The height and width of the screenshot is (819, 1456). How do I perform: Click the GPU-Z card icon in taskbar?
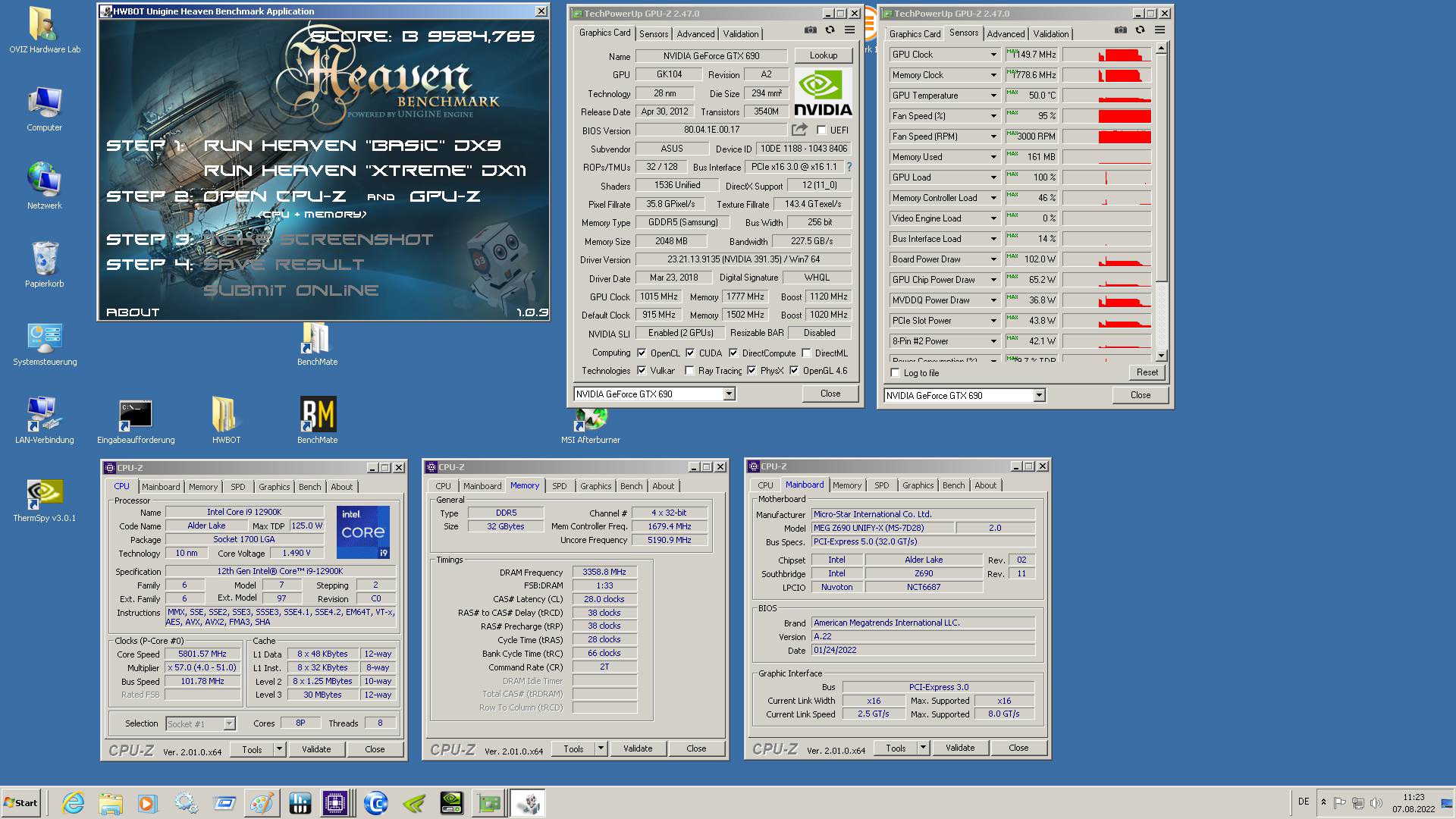tap(489, 803)
